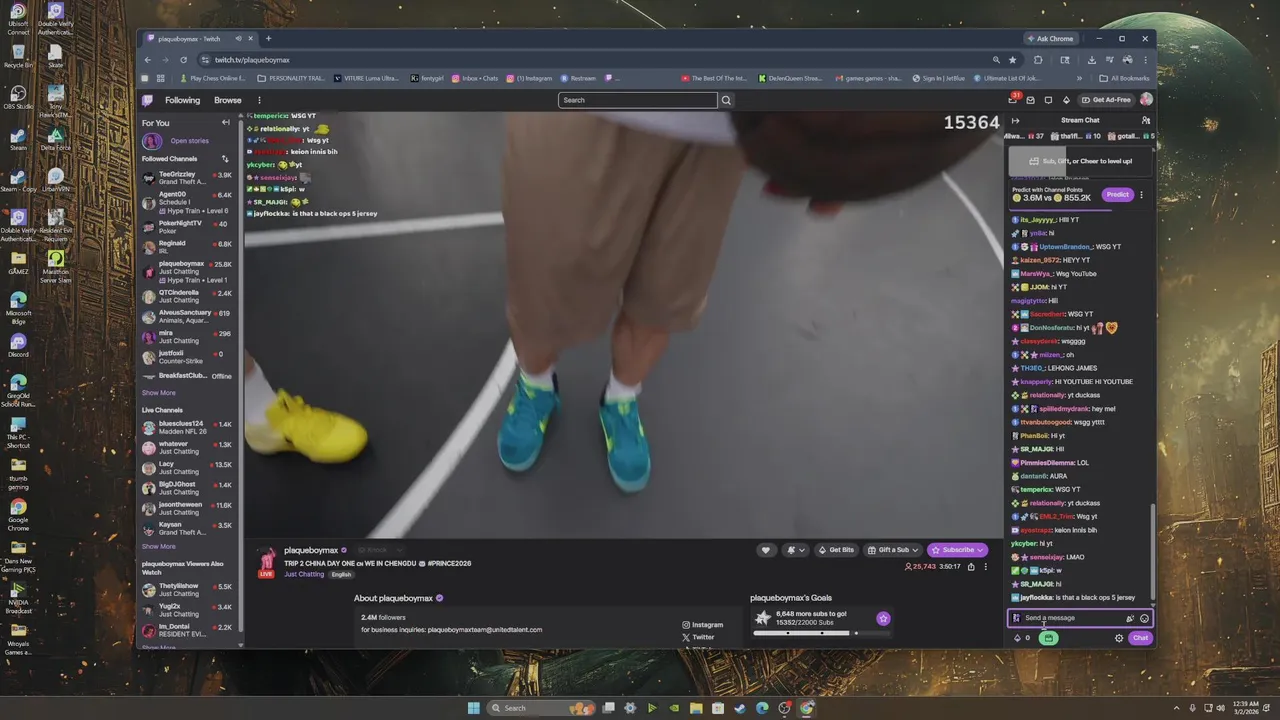Click the purple Chat send button
Image resolution: width=1280 pixels, height=720 pixels.
(1140, 638)
